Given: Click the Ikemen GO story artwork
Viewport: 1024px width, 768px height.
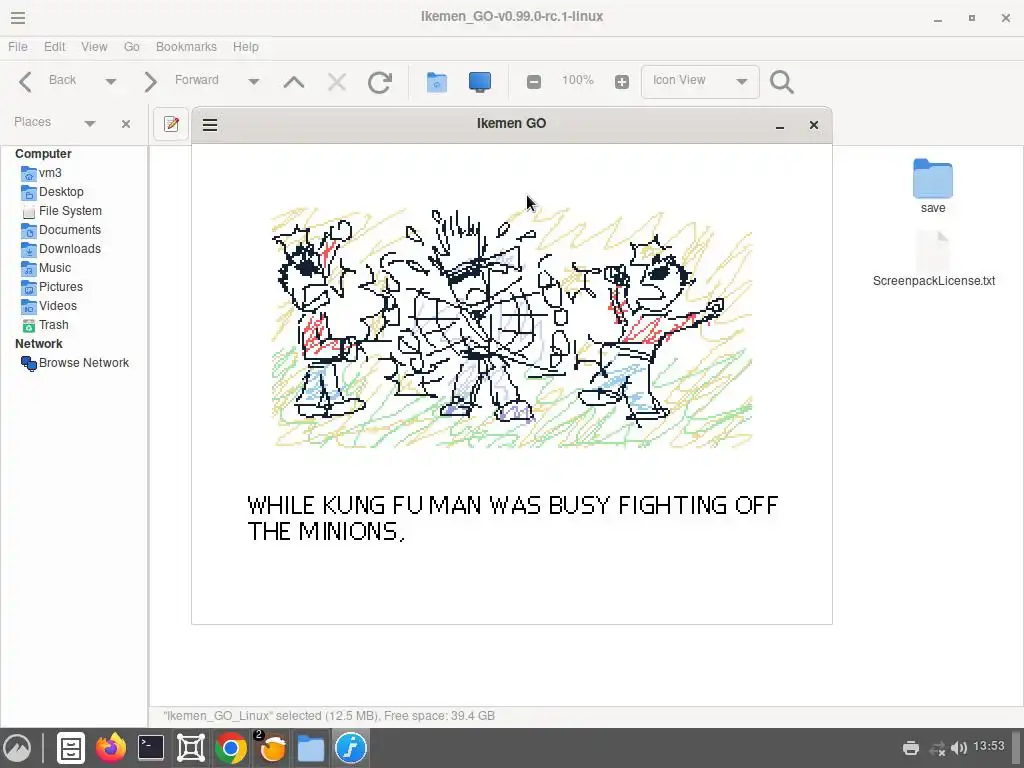Looking at the screenshot, I should click(x=512, y=327).
